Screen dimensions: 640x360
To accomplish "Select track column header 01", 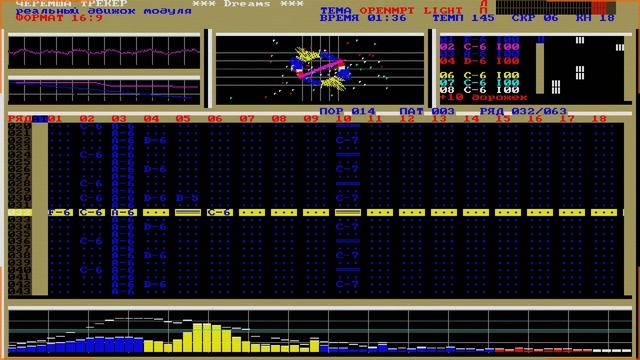I will click(x=55, y=119).
